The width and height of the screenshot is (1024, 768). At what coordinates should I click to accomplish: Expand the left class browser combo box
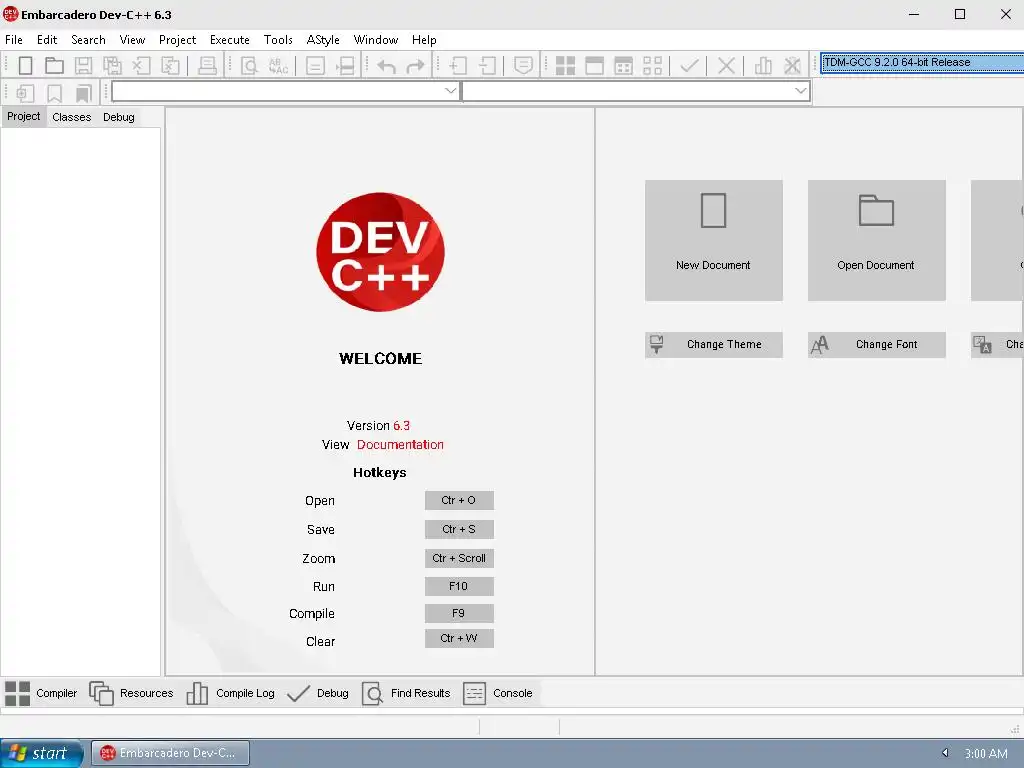click(x=450, y=90)
